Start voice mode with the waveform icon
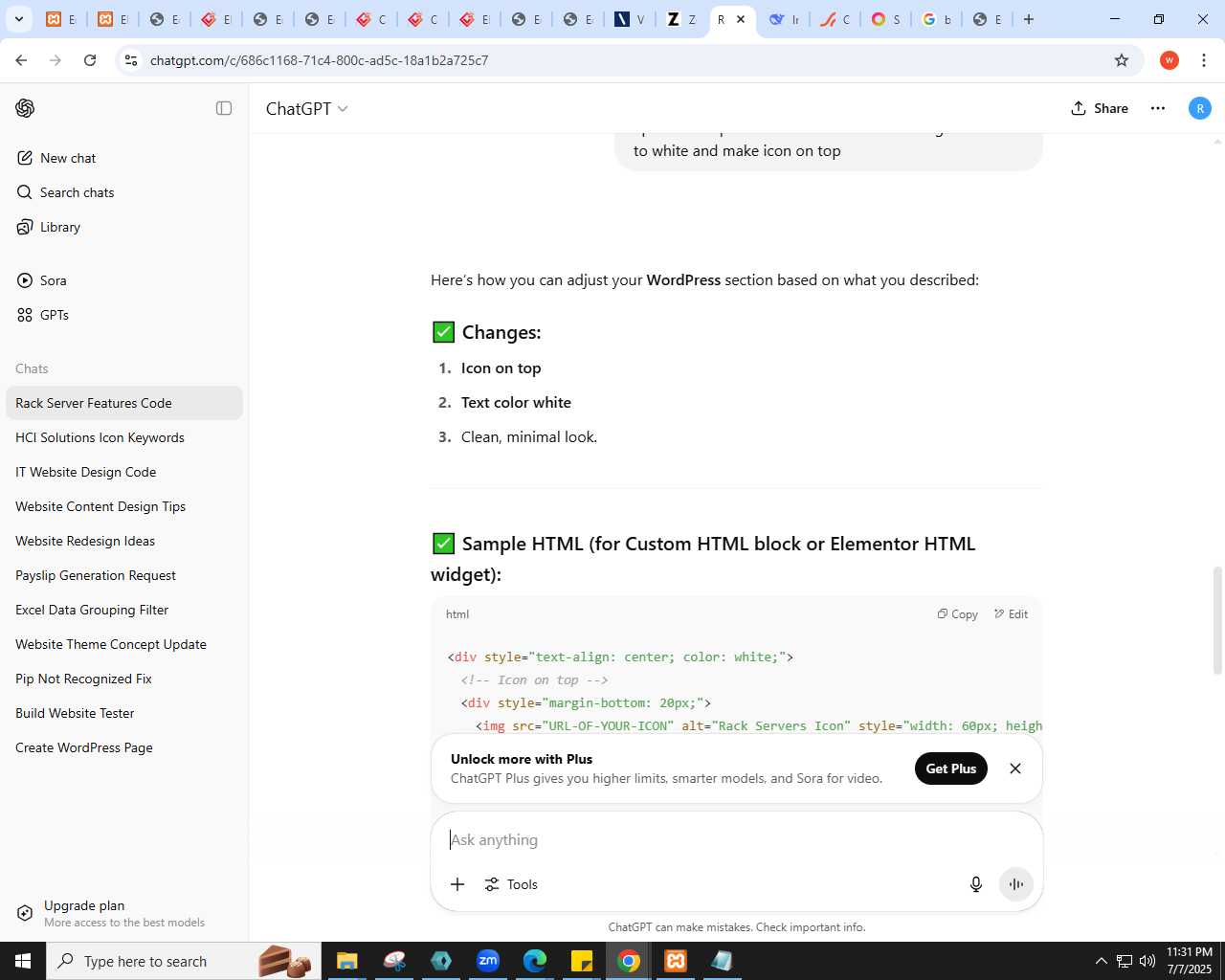 point(1016,884)
